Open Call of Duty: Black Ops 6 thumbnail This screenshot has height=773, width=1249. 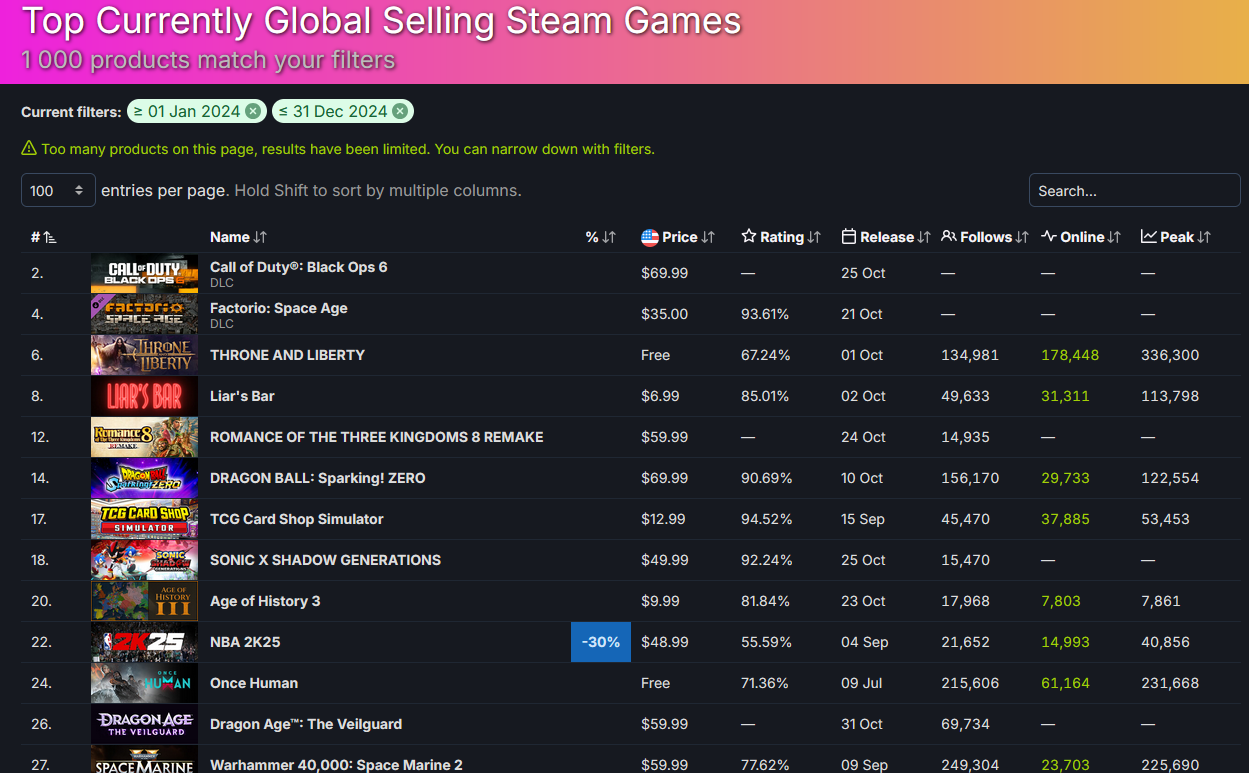pyautogui.click(x=144, y=273)
